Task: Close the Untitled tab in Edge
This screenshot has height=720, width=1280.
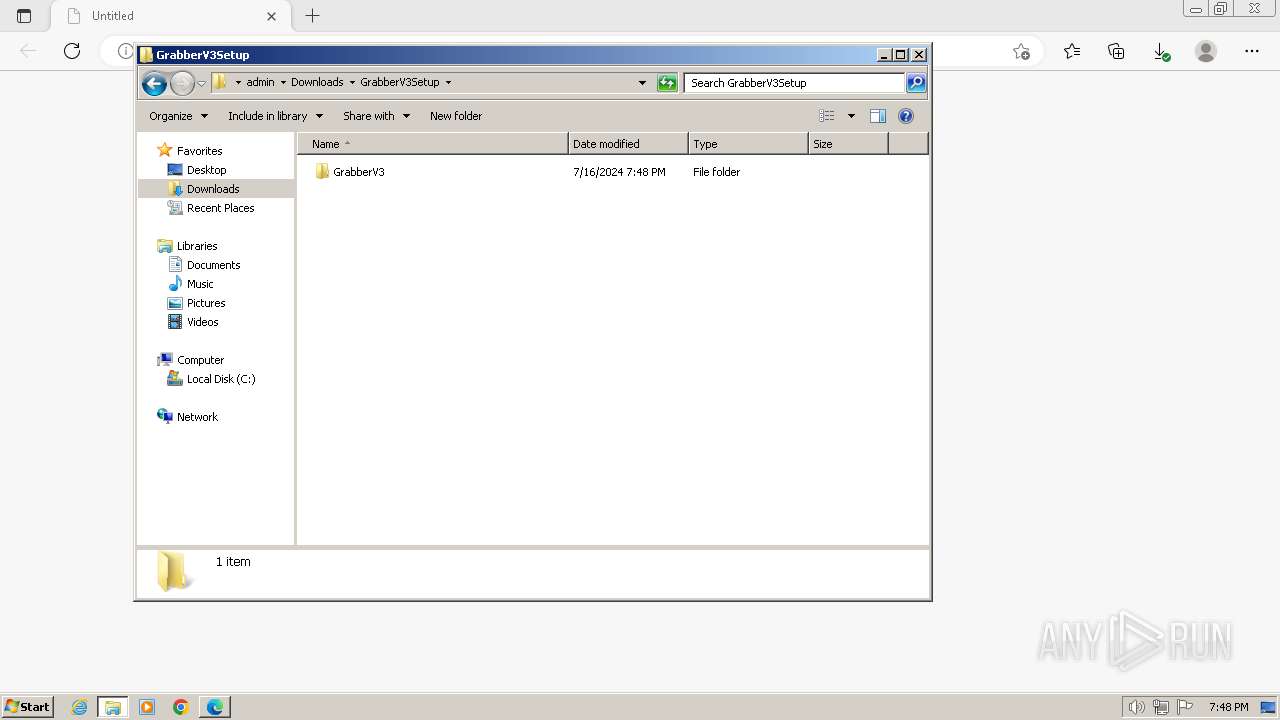Action: [271, 16]
